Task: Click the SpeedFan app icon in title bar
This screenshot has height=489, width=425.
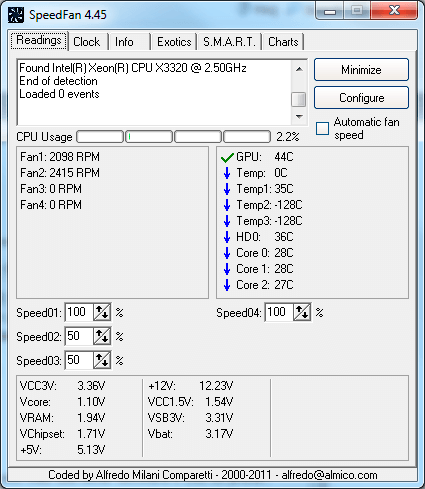Action: [15, 15]
